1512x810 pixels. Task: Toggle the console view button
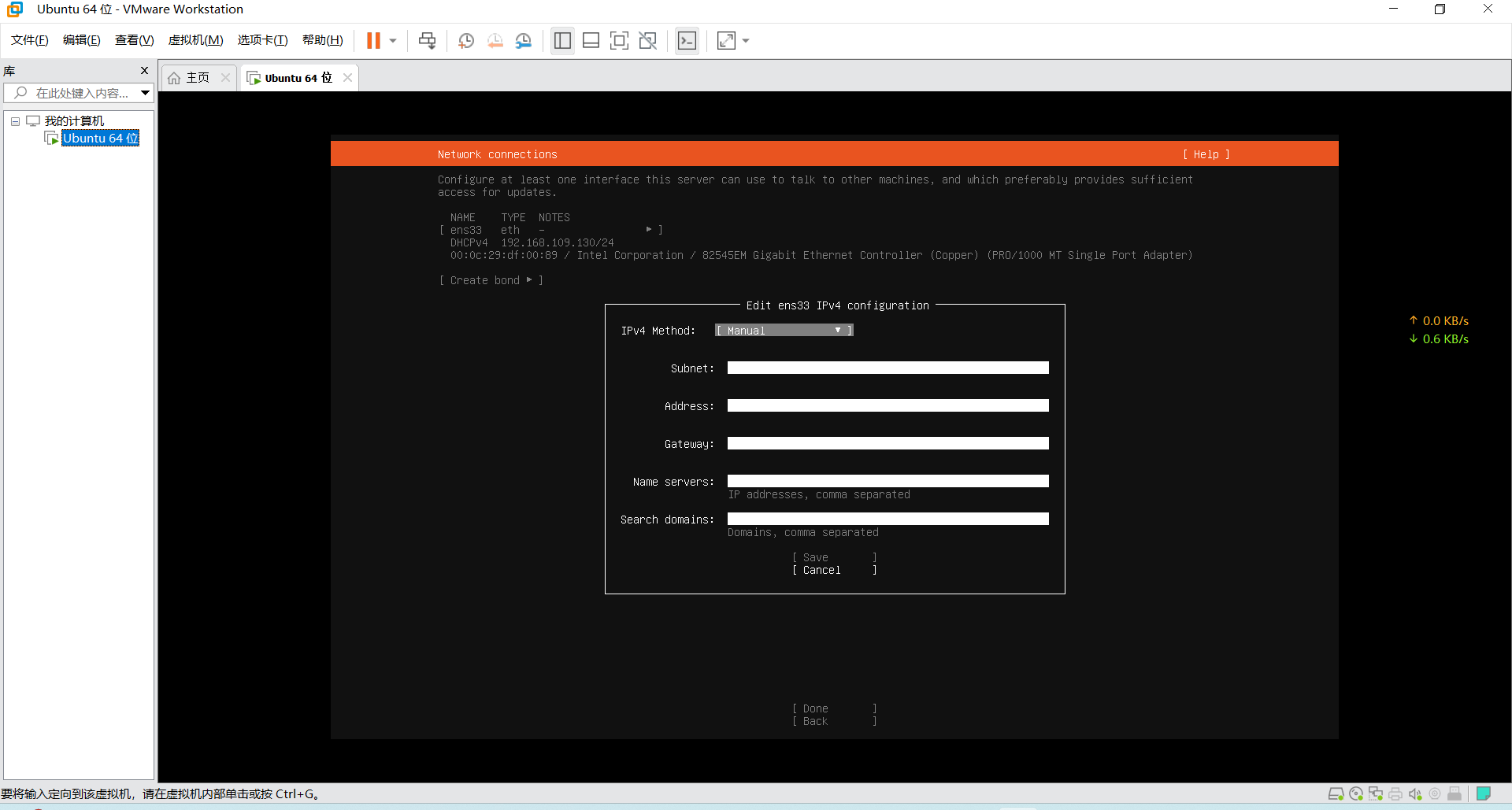coord(687,41)
